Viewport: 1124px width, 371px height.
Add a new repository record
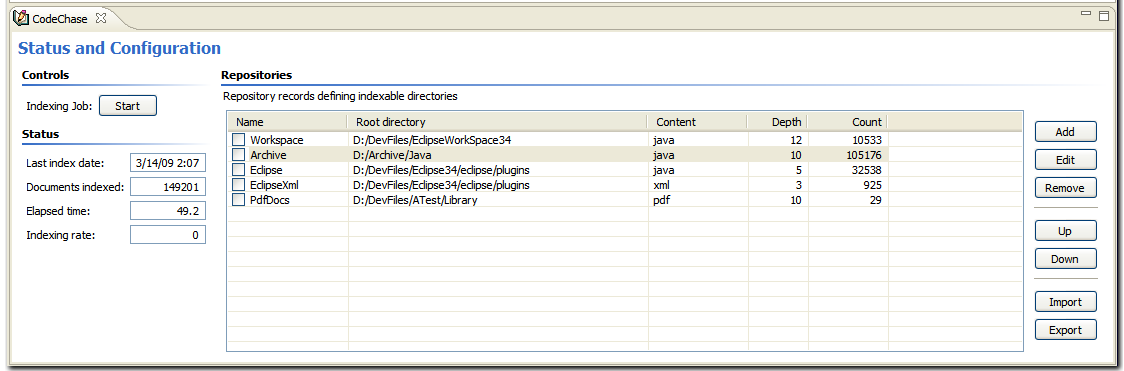[x=1065, y=132]
